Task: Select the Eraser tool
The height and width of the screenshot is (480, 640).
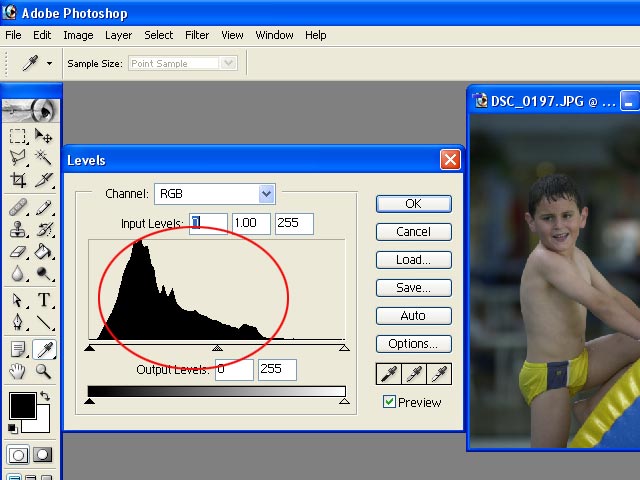Action: click(x=18, y=251)
